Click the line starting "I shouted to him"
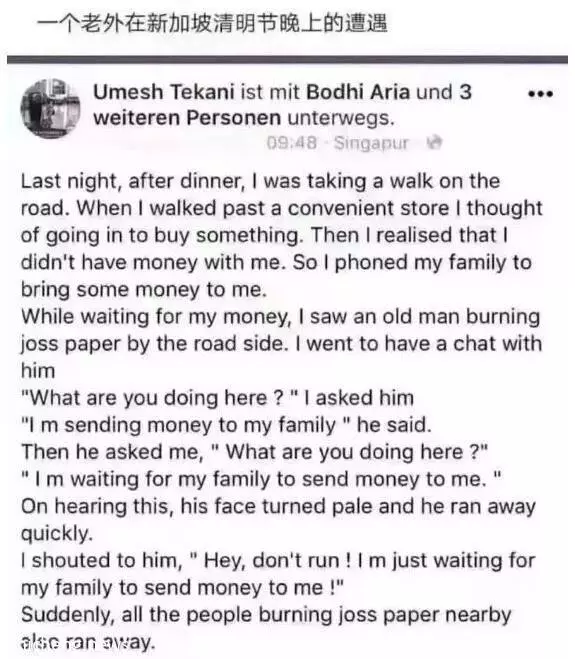This screenshot has width=575, height=659. 278,560
